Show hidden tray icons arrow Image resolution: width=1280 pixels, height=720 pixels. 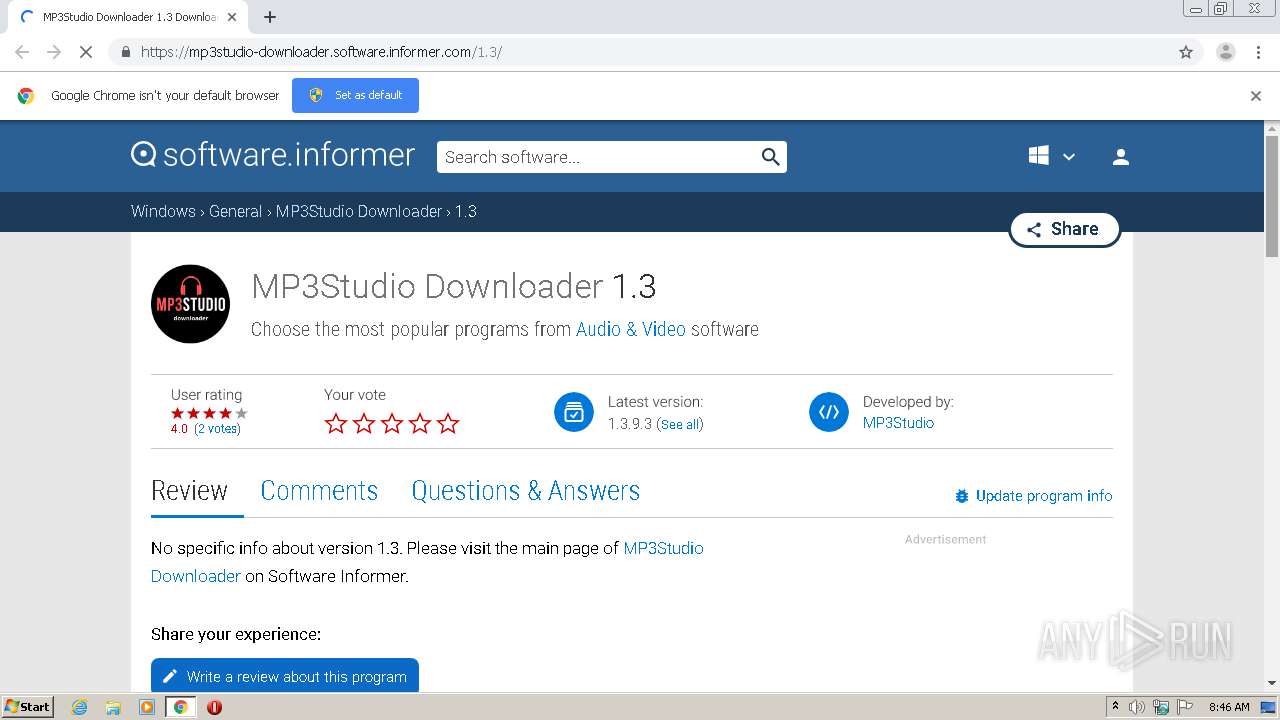(x=1115, y=707)
